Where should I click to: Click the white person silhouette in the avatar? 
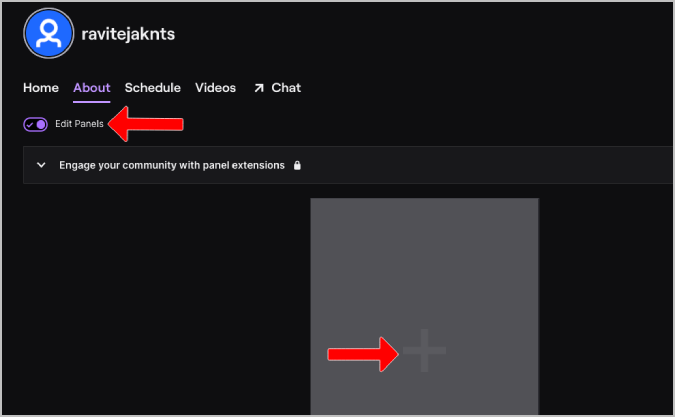point(49,34)
